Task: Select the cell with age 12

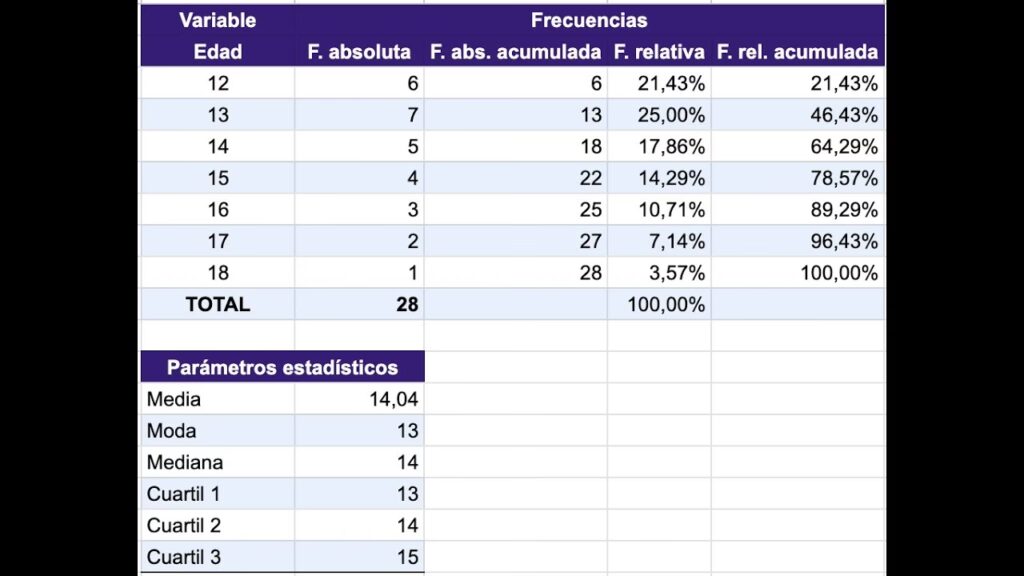Action: click(x=217, y=84)
